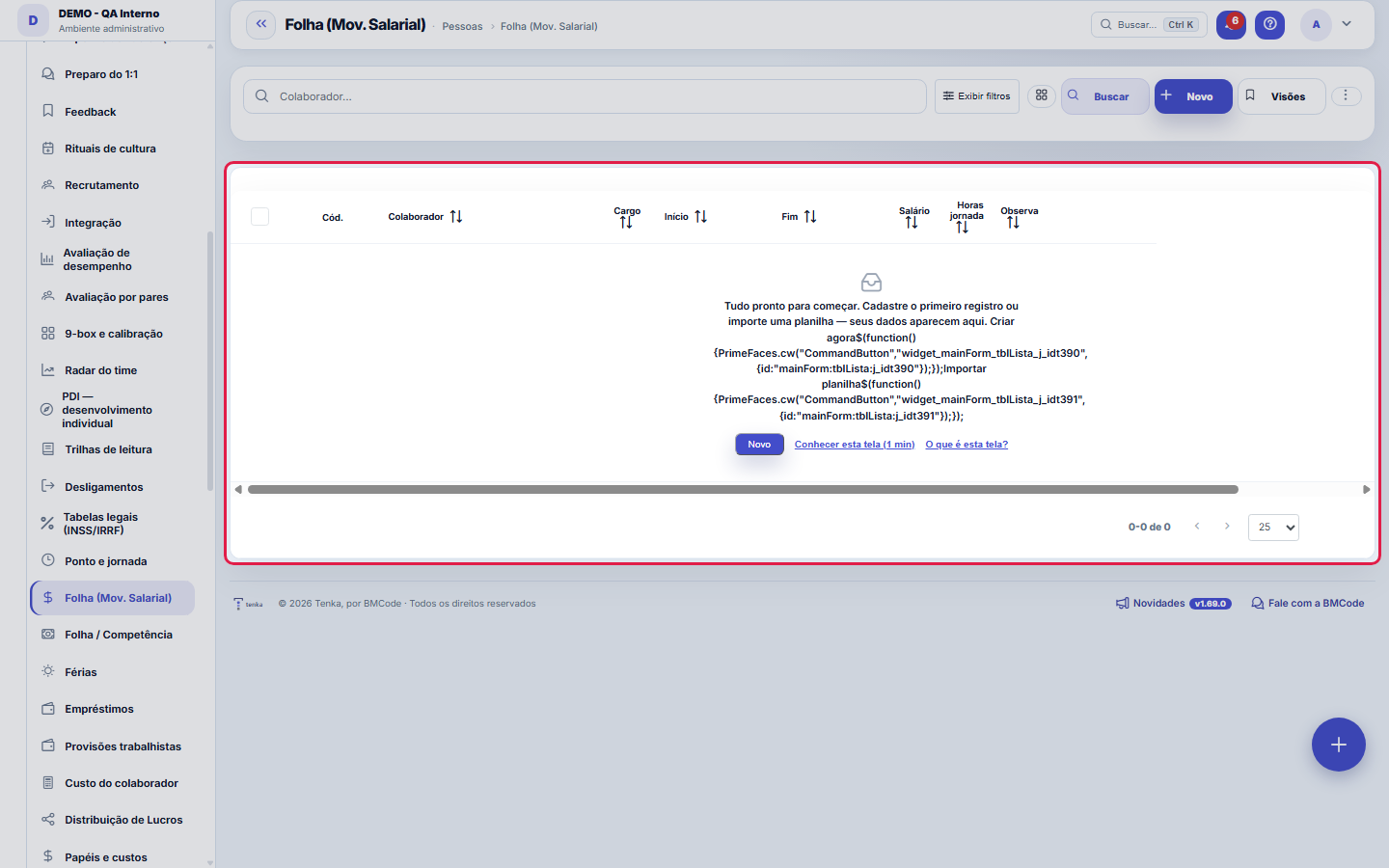Viewport: 1389px width, 868px height.
Task: Open Tabelas legais (INSS/IRRF) item
Action: click(x=101, y=524)
